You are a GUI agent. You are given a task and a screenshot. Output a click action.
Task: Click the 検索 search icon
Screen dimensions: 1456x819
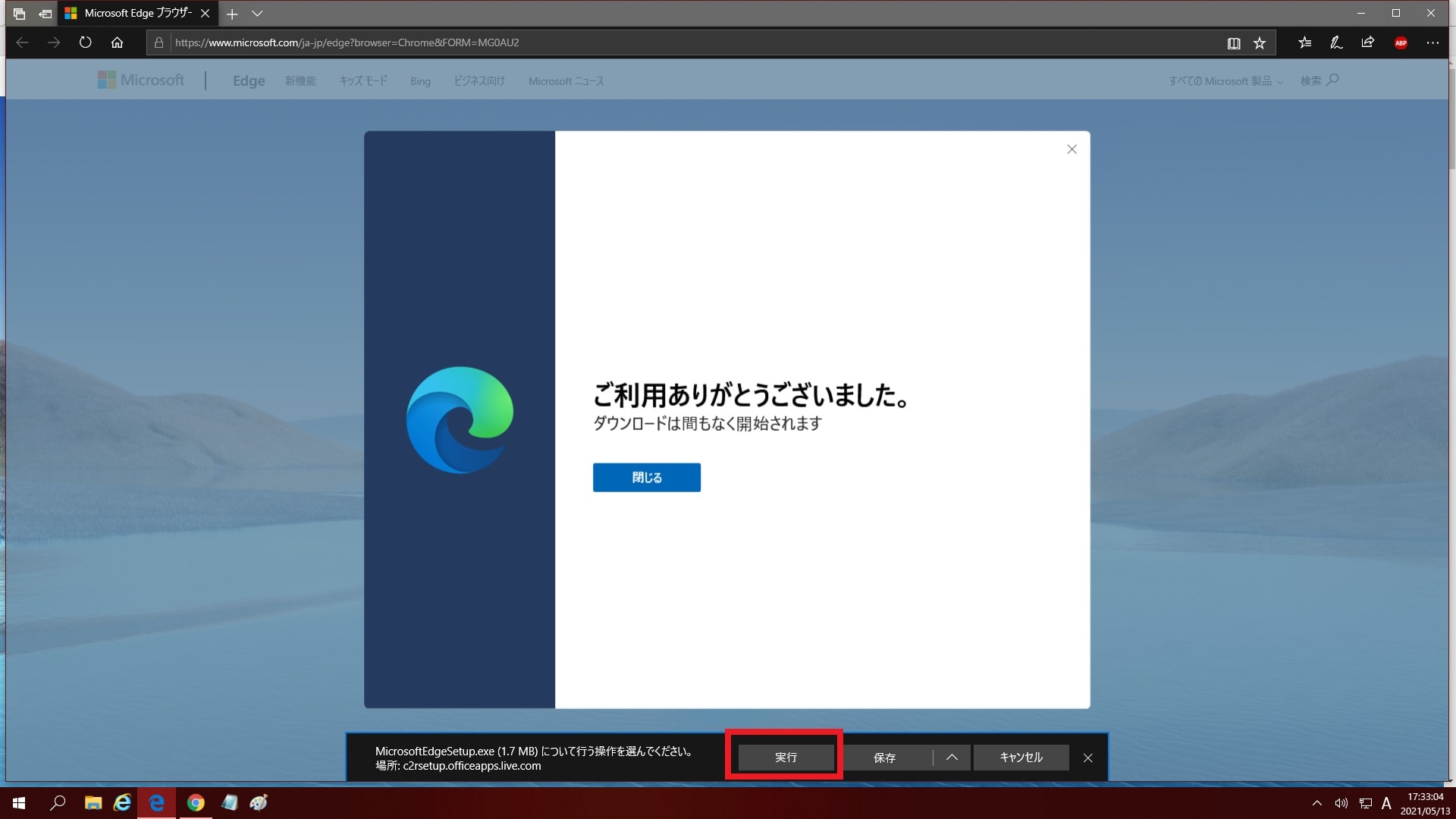coord(1319,80)
